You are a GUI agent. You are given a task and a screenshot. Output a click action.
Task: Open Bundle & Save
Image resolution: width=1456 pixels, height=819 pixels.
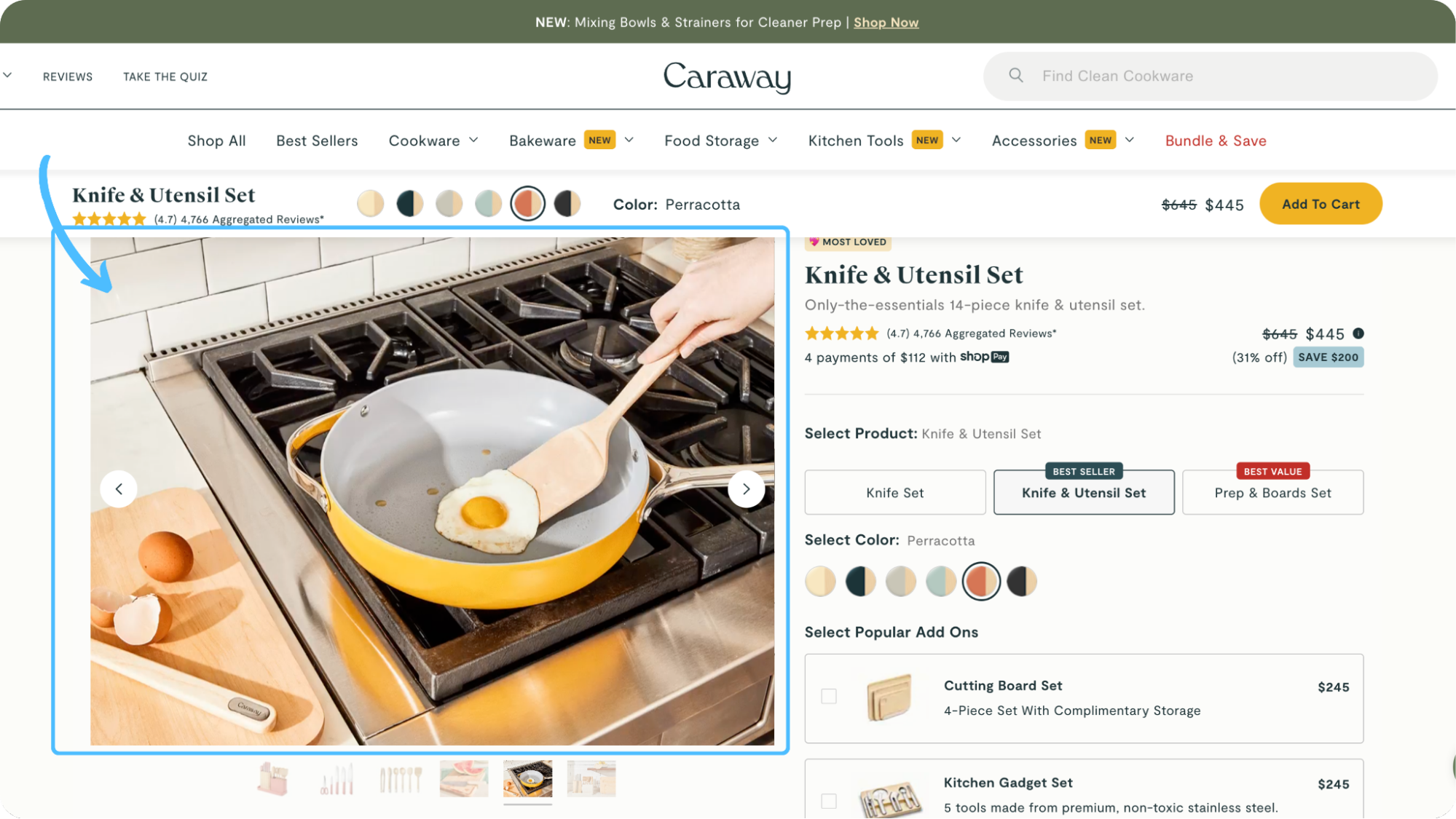[x=1215, y=140]
